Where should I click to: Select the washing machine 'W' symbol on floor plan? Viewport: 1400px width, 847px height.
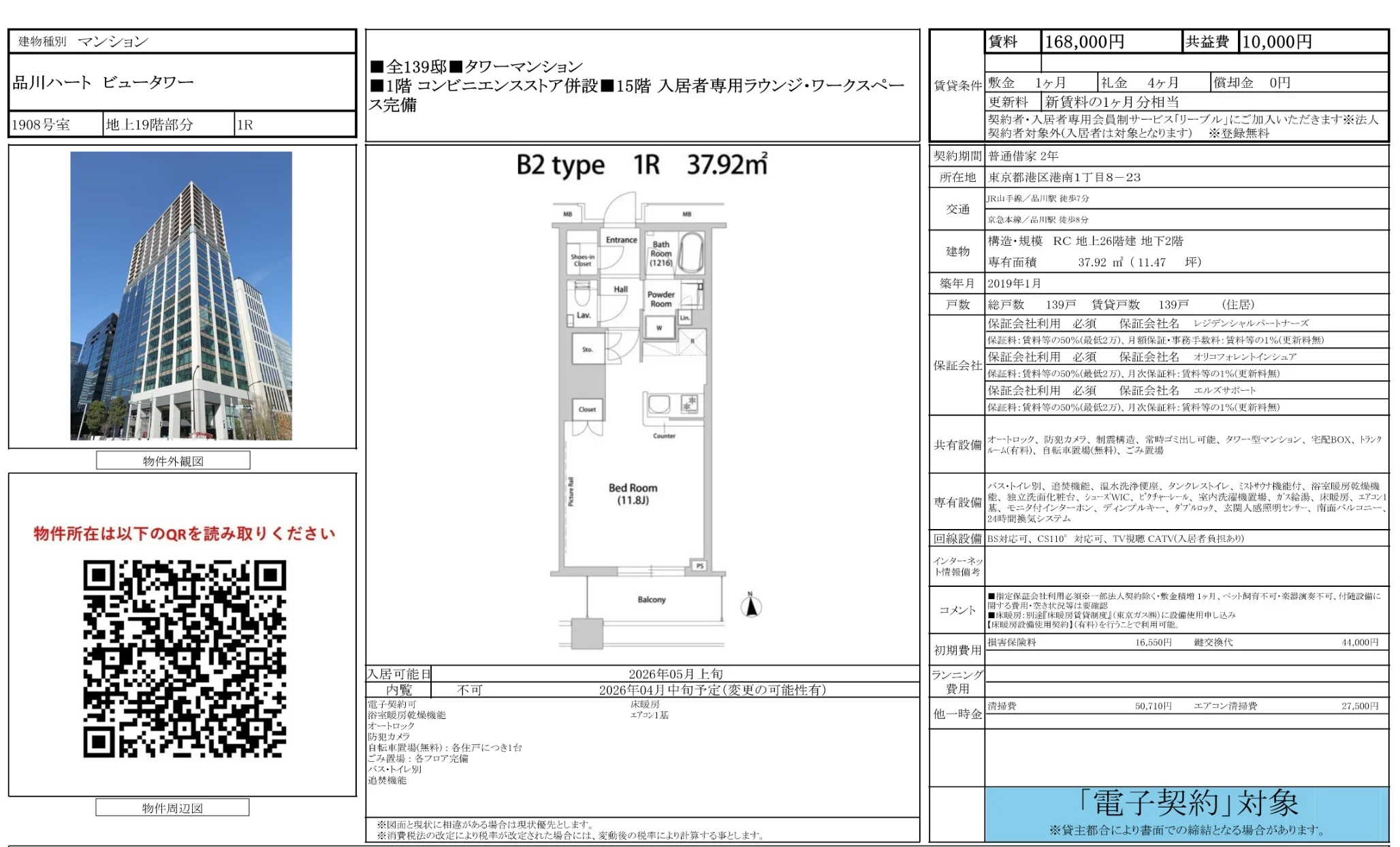click(658, 328)
